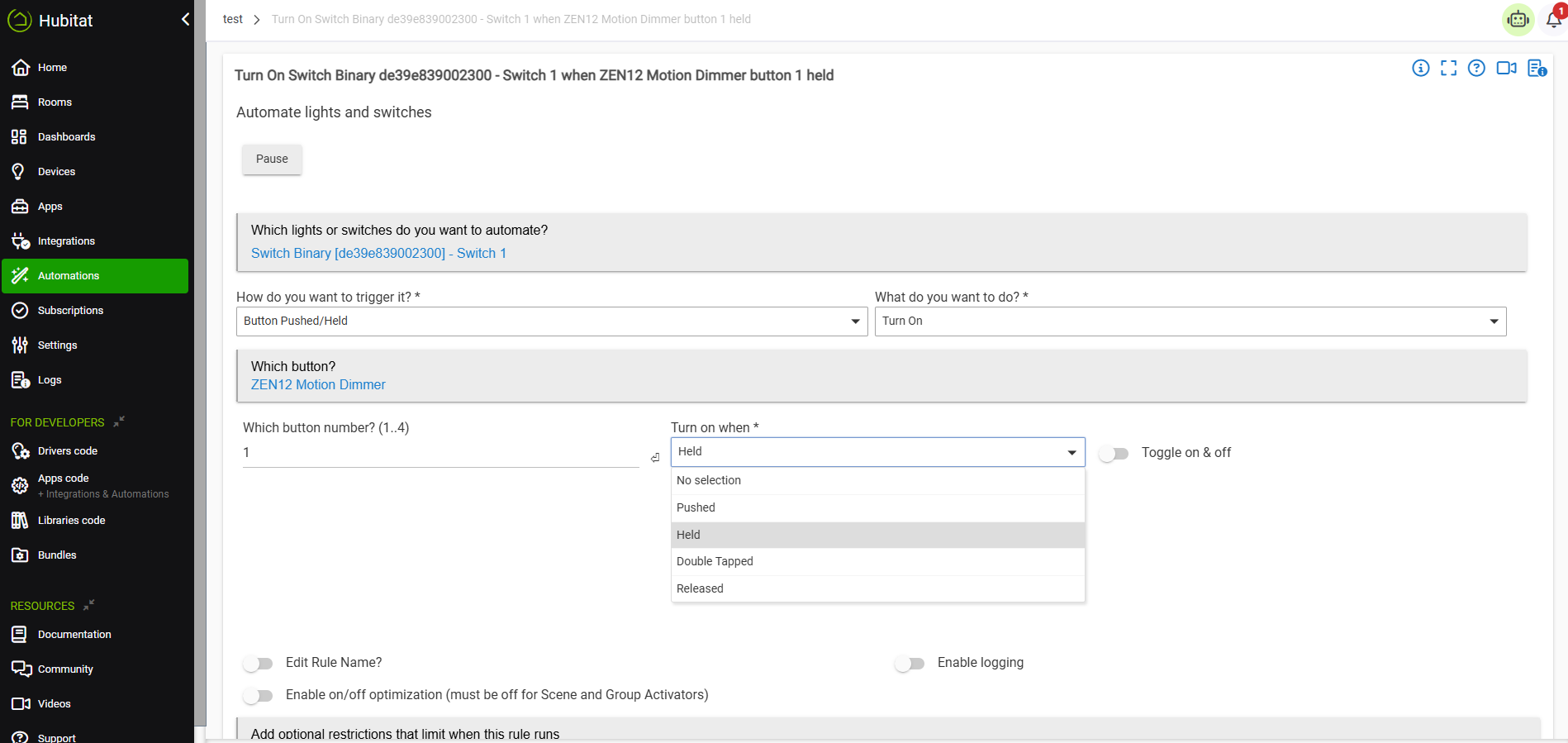Open the Switch Binary device selection link

(x=378, y=254)
